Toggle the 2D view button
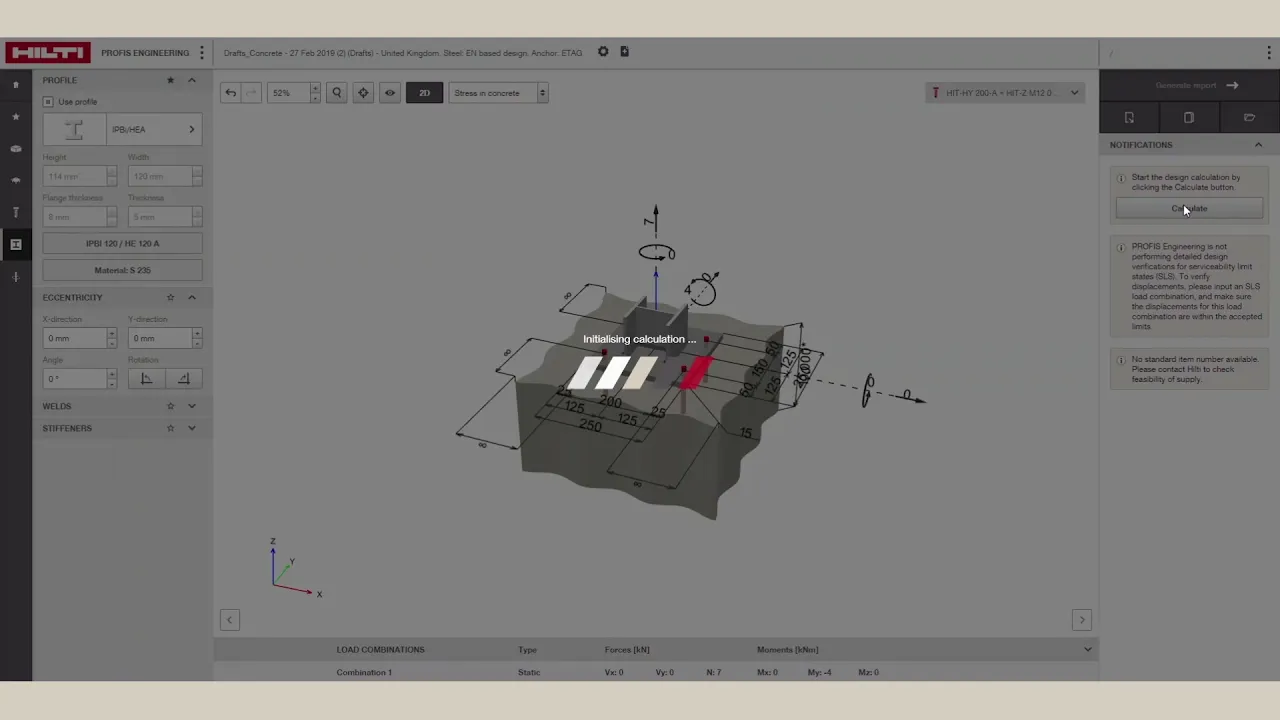This screenshot has width=1280, height=720. (424, 93)
